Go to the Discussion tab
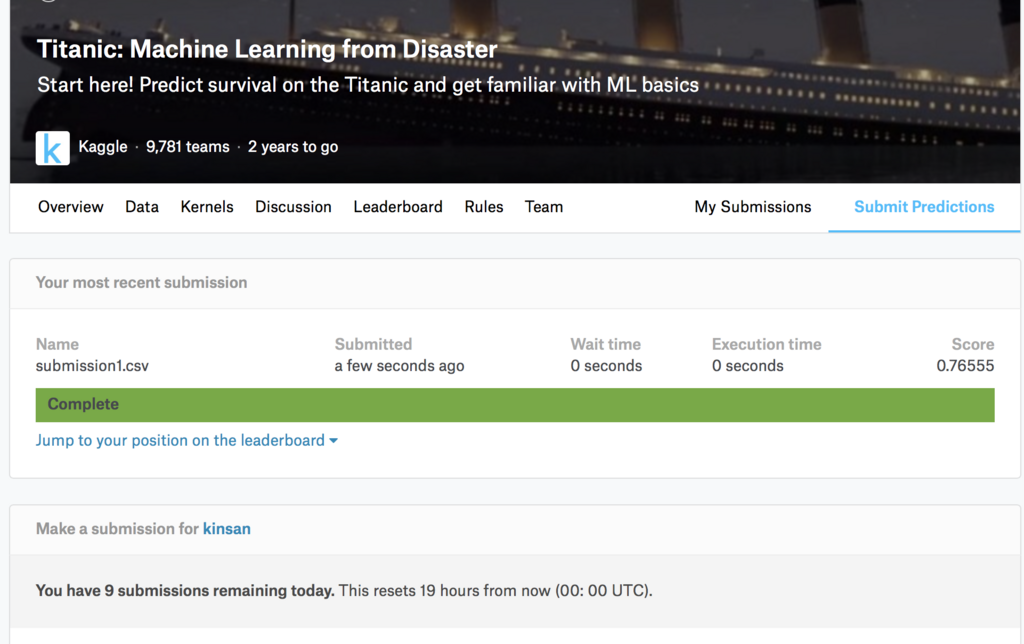Image resolution: width=1024 pixels, height=644 pixels. click(293, 207)
